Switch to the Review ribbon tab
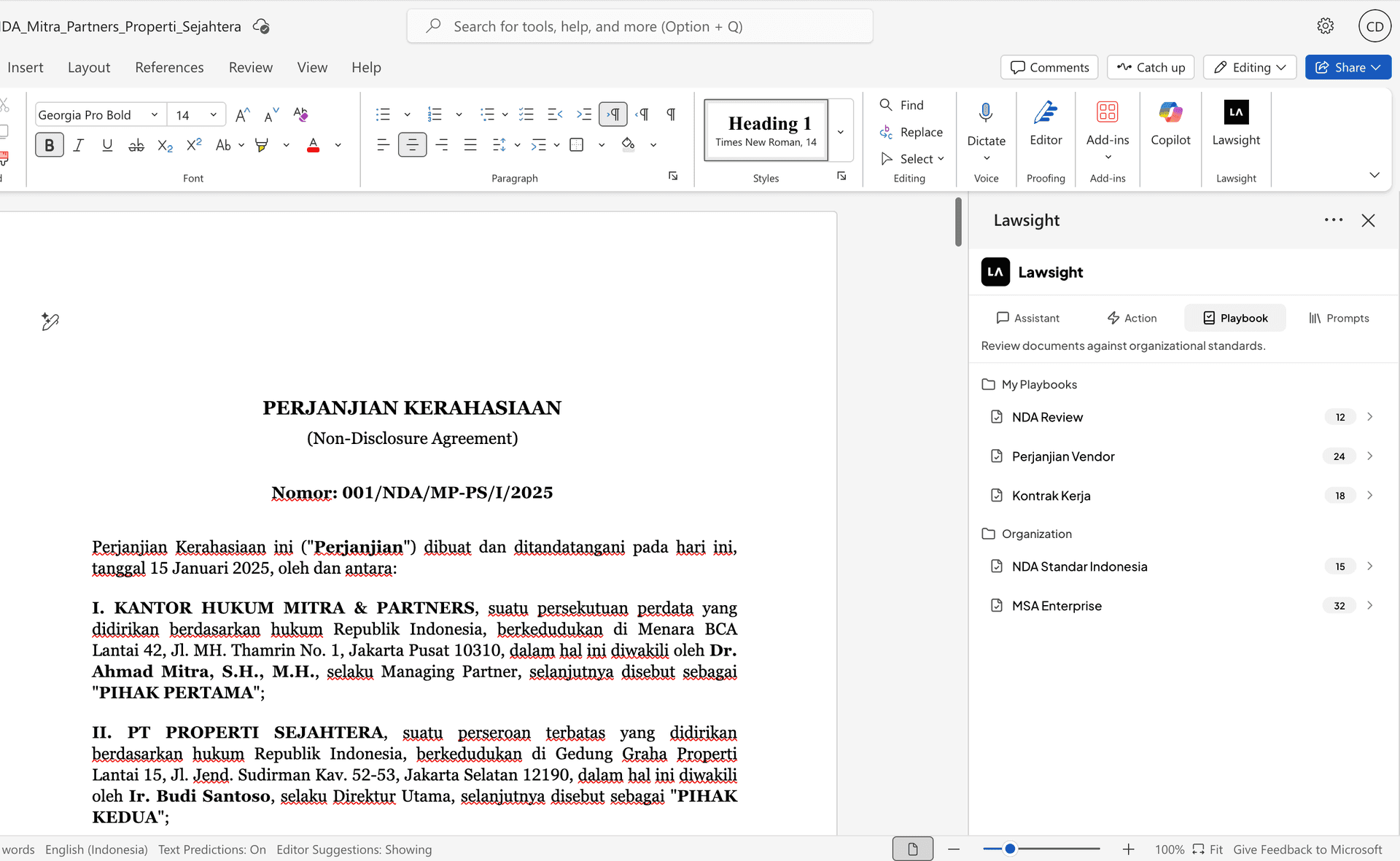Image resolution: width=1400 pixels, height=861 pixels. click(x=250, y=67)
